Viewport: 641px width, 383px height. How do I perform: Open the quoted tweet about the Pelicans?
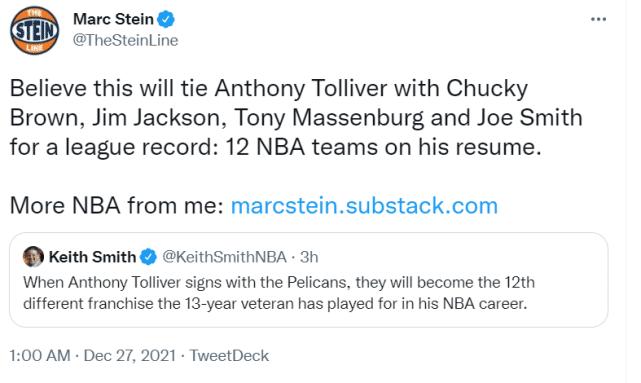click(x=309, y=280)
